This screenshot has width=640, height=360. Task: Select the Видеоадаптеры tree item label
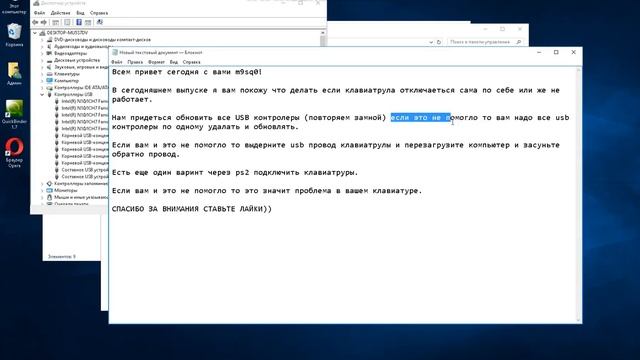coord(70,53)
